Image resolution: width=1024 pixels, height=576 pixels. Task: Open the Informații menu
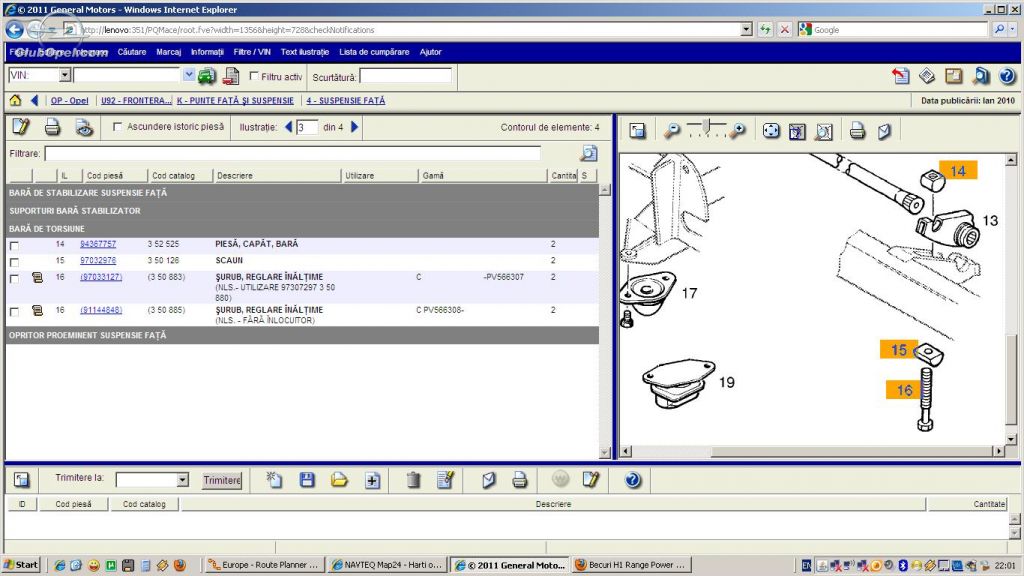coord(207,52)
